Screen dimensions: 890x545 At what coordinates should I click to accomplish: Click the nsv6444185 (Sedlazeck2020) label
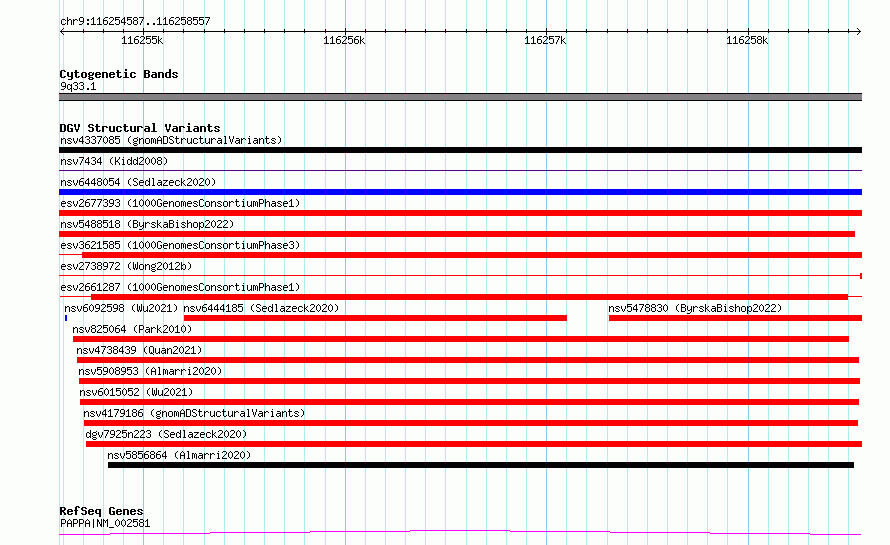(x=261, y=308)
